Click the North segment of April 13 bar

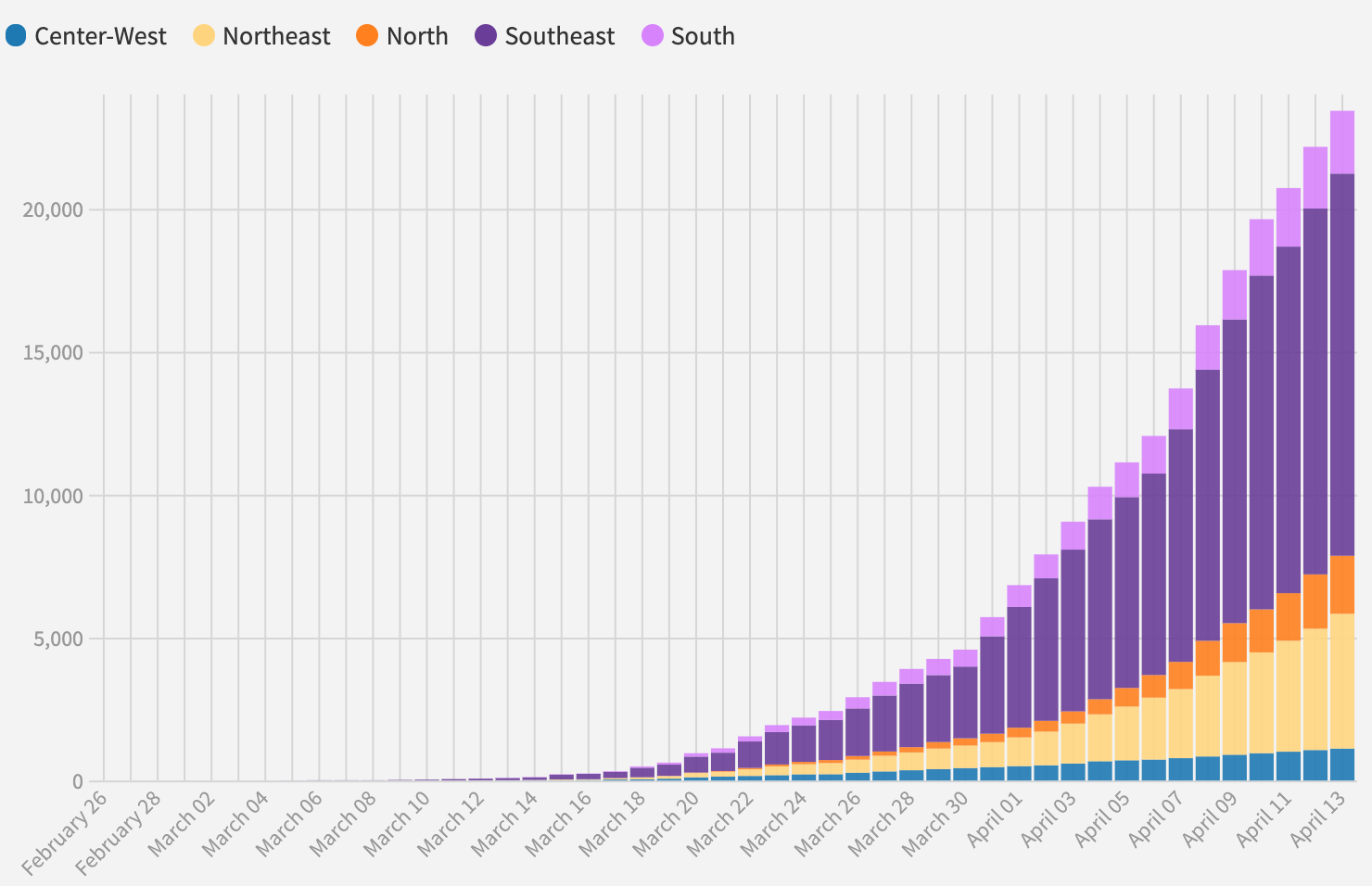1342,584
